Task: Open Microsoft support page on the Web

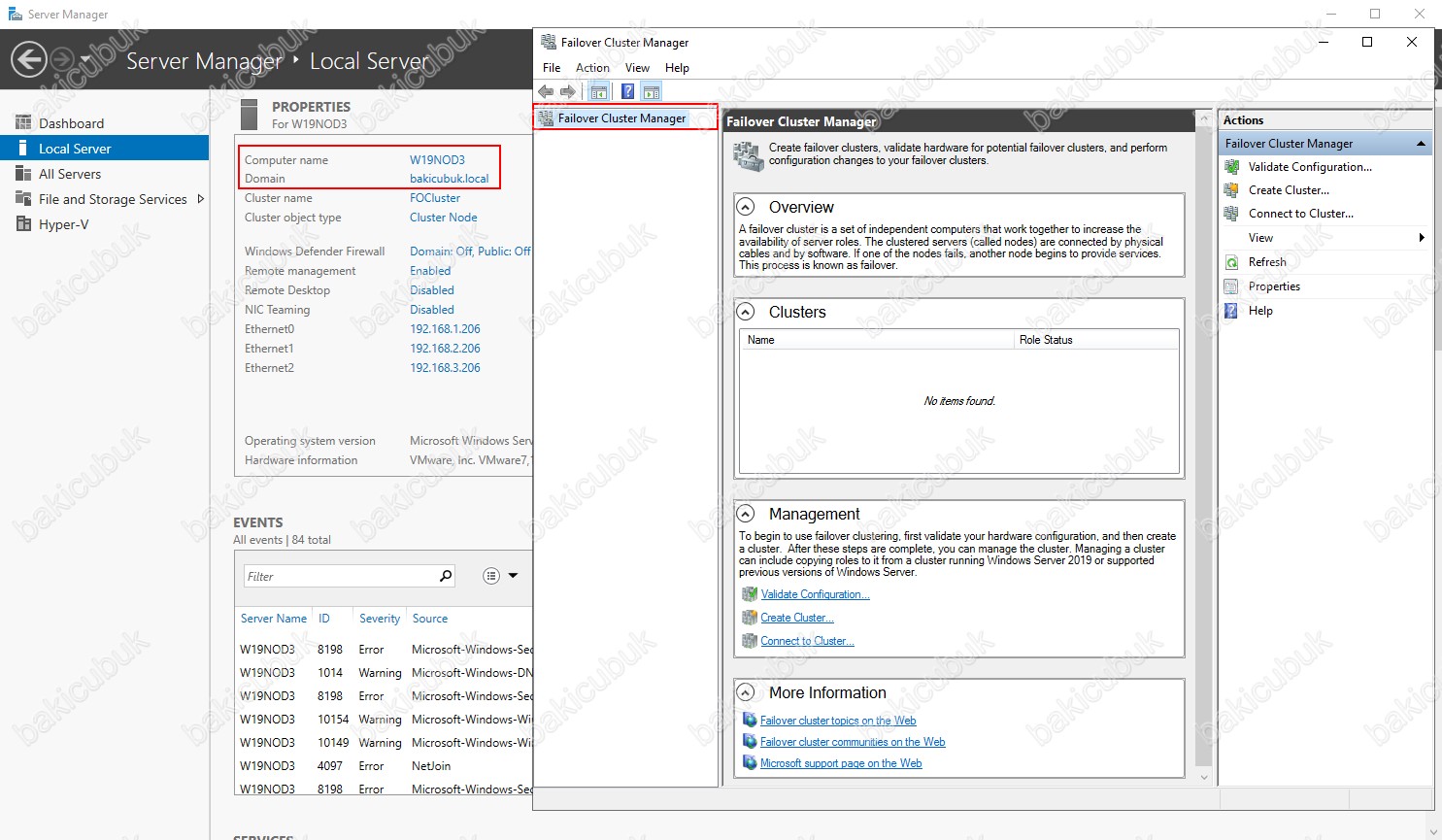Action: (x=841, y=763)
